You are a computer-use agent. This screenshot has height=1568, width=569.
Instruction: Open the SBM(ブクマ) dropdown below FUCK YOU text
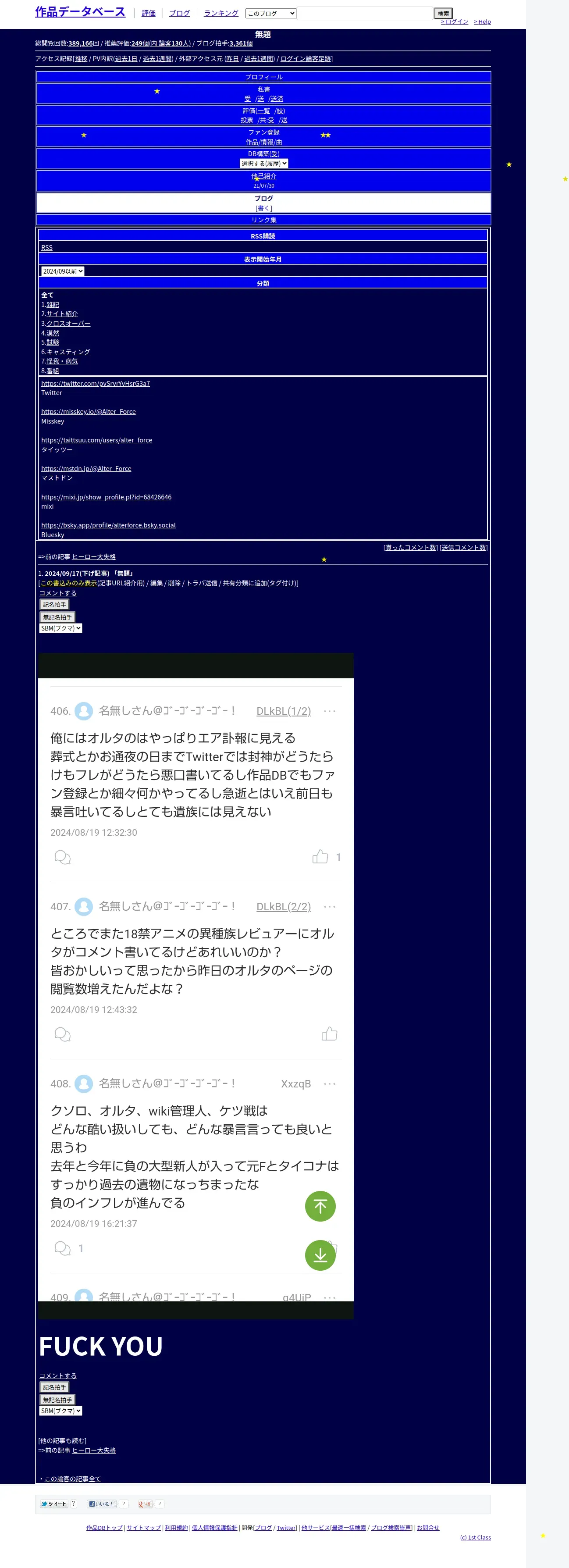pos(61,1410)
